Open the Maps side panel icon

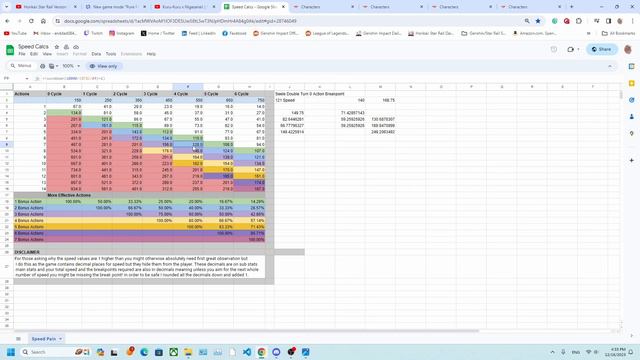tap(631, 133)
